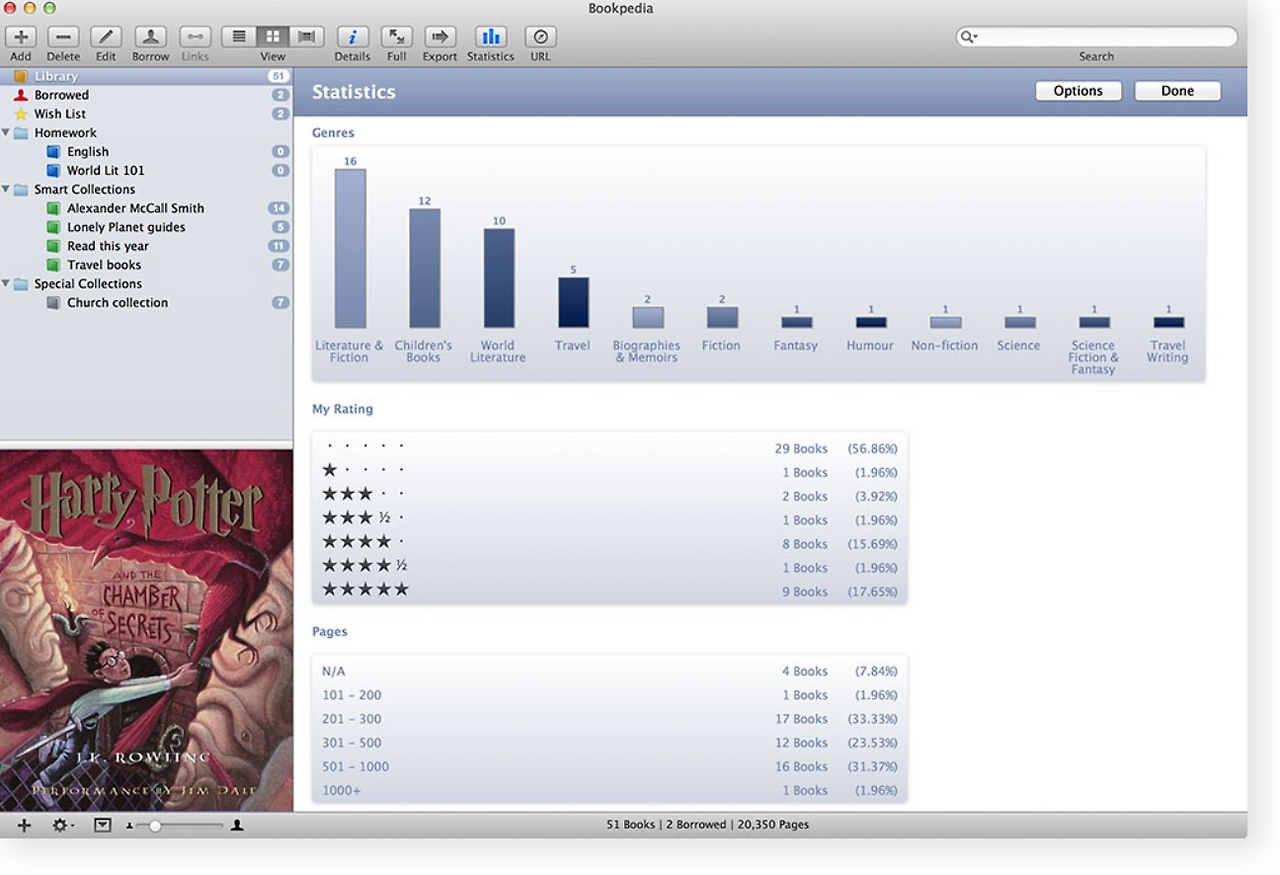The width and height of the screenshot is (1280, 875).
Task: Click the Homework folder label
Action: click(x=66, y=133)
